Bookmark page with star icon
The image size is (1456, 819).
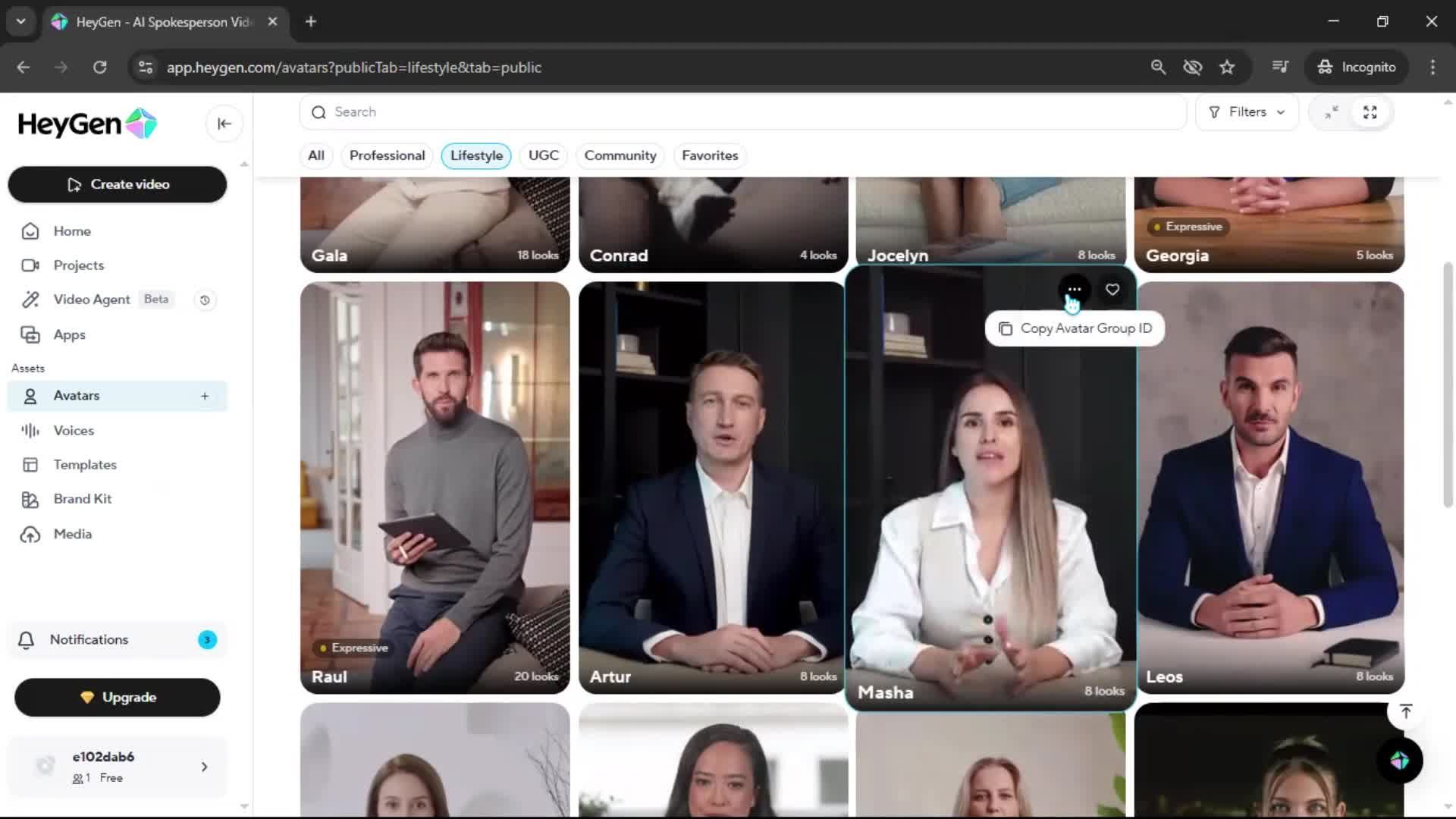click(1227, 67)
